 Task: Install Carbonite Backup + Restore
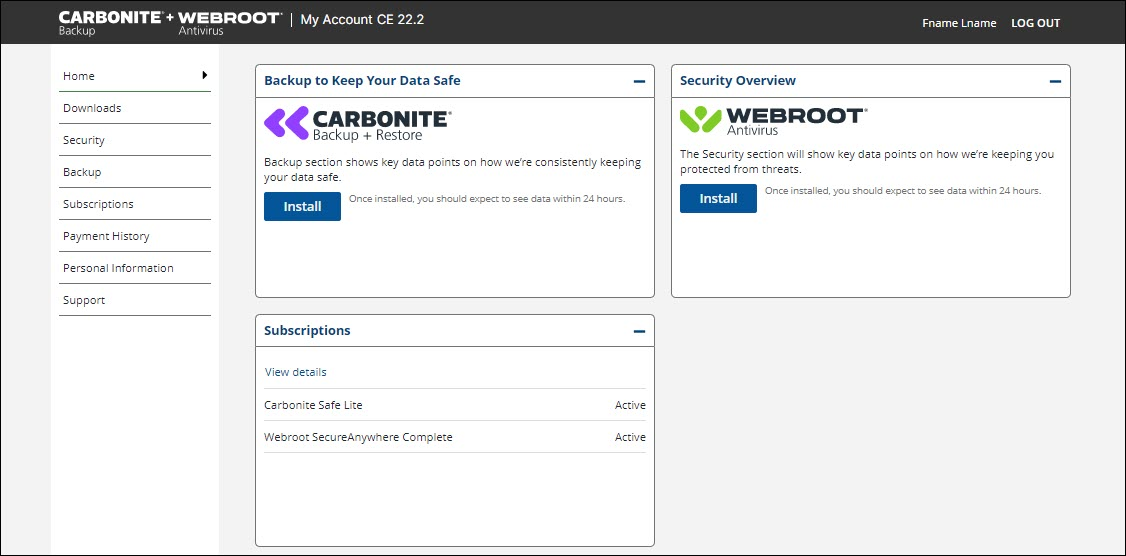tap(302, 206)
